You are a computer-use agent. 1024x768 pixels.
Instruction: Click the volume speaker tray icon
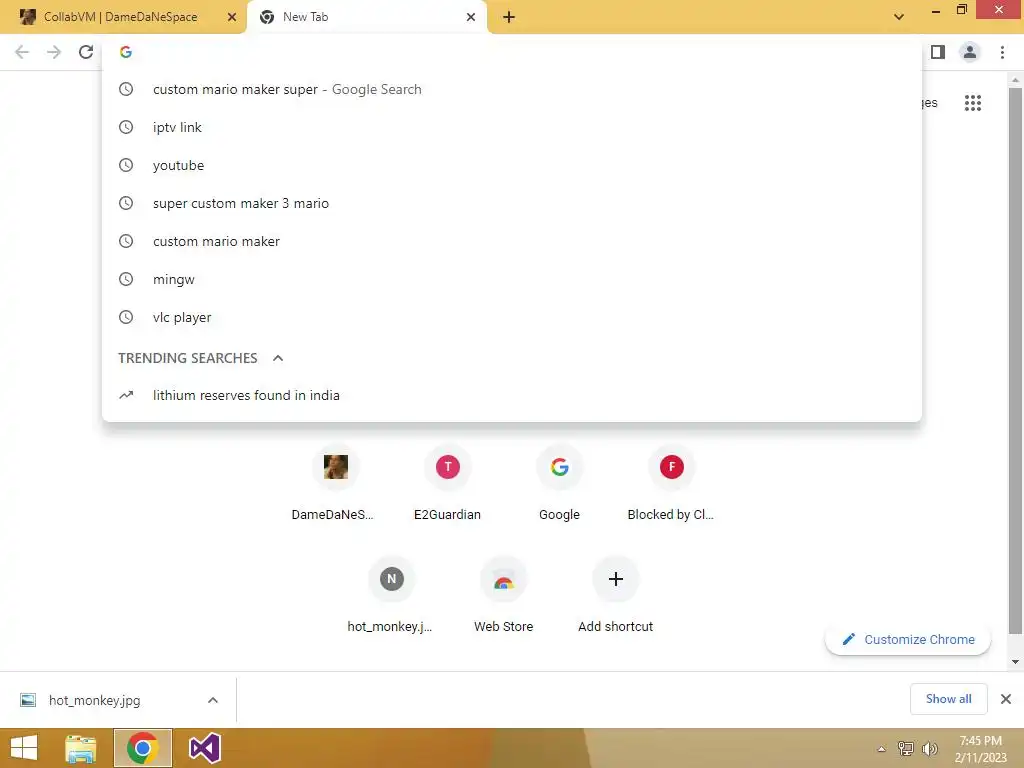[930, 749]
